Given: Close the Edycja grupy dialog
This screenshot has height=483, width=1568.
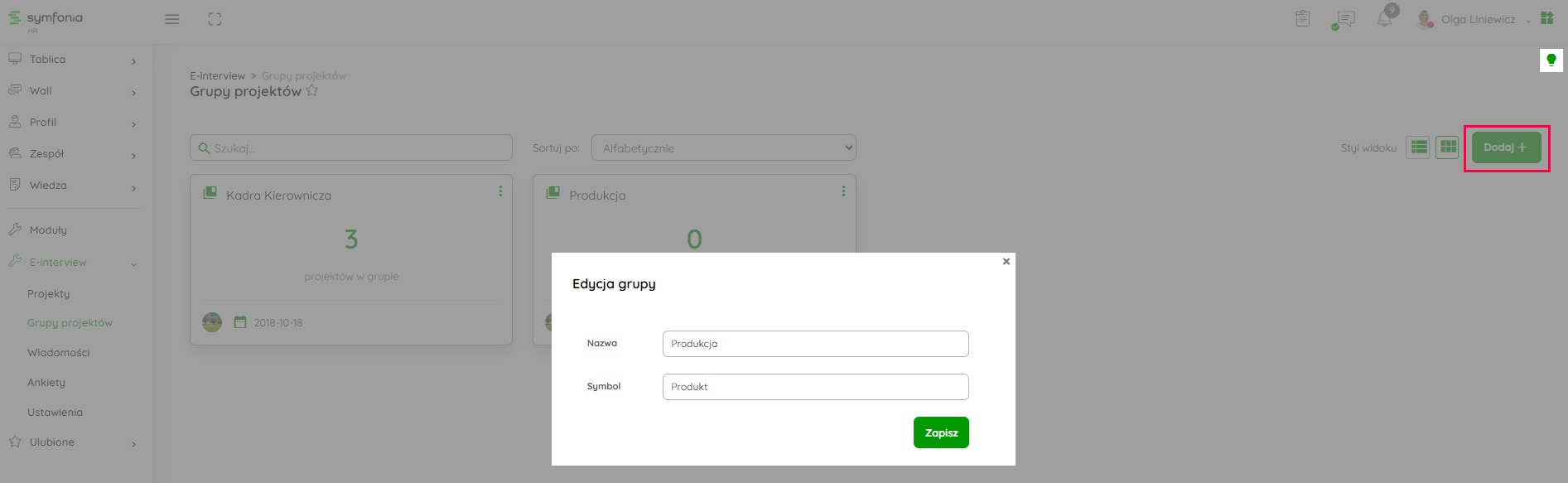Looking at the screenshot, I should point(1006,261).
